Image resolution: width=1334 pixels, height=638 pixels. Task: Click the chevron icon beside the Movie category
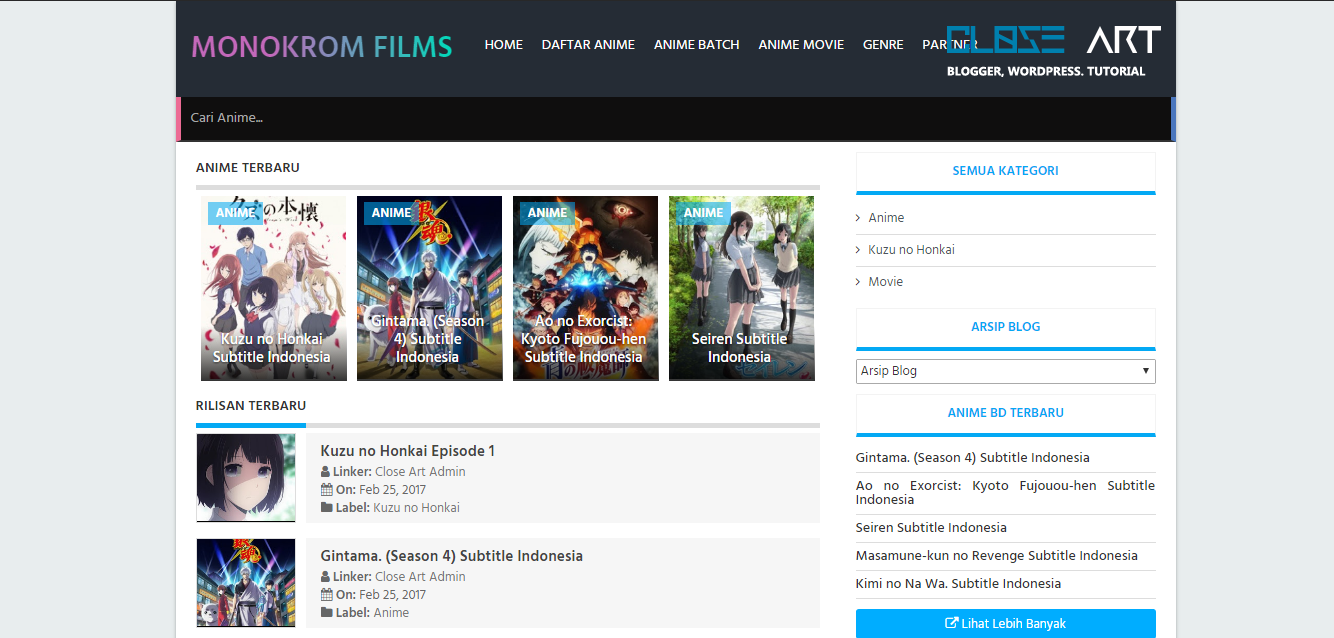coord(858,282)
